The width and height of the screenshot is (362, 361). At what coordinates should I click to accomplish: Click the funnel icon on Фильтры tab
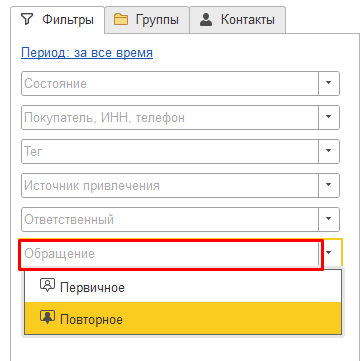point(27,20)
